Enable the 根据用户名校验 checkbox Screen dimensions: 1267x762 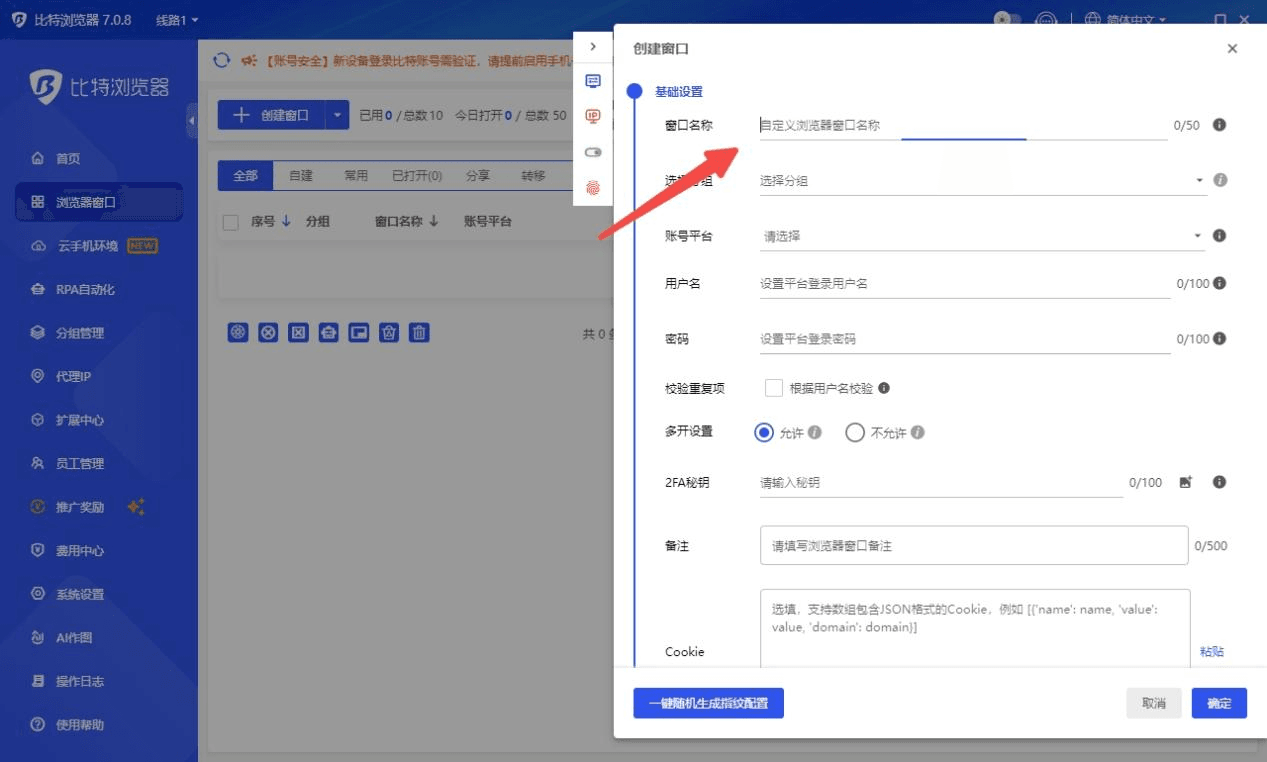[773, 388]
